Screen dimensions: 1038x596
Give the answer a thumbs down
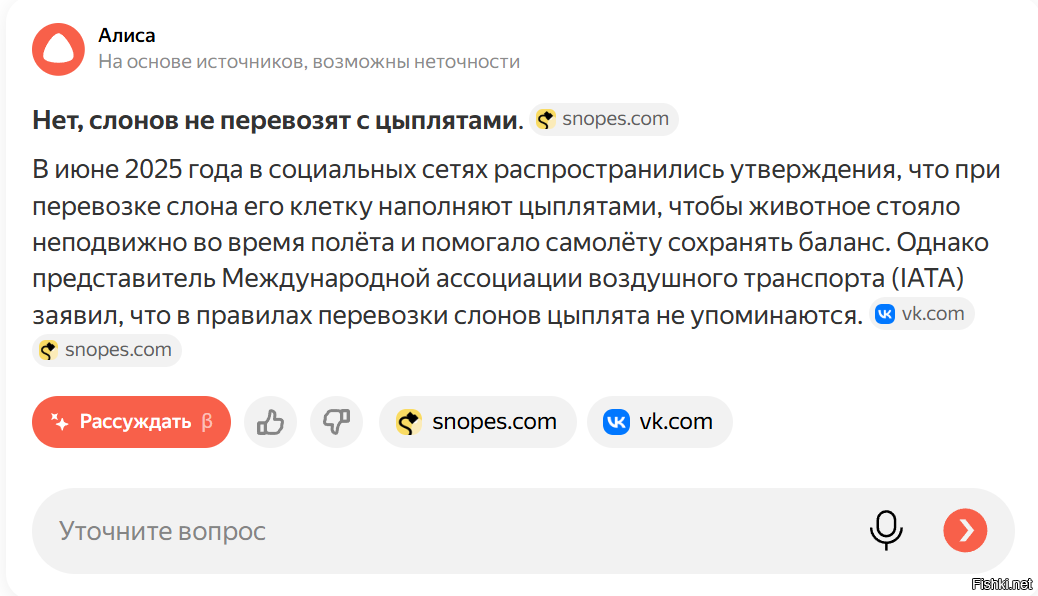(336, 422)
